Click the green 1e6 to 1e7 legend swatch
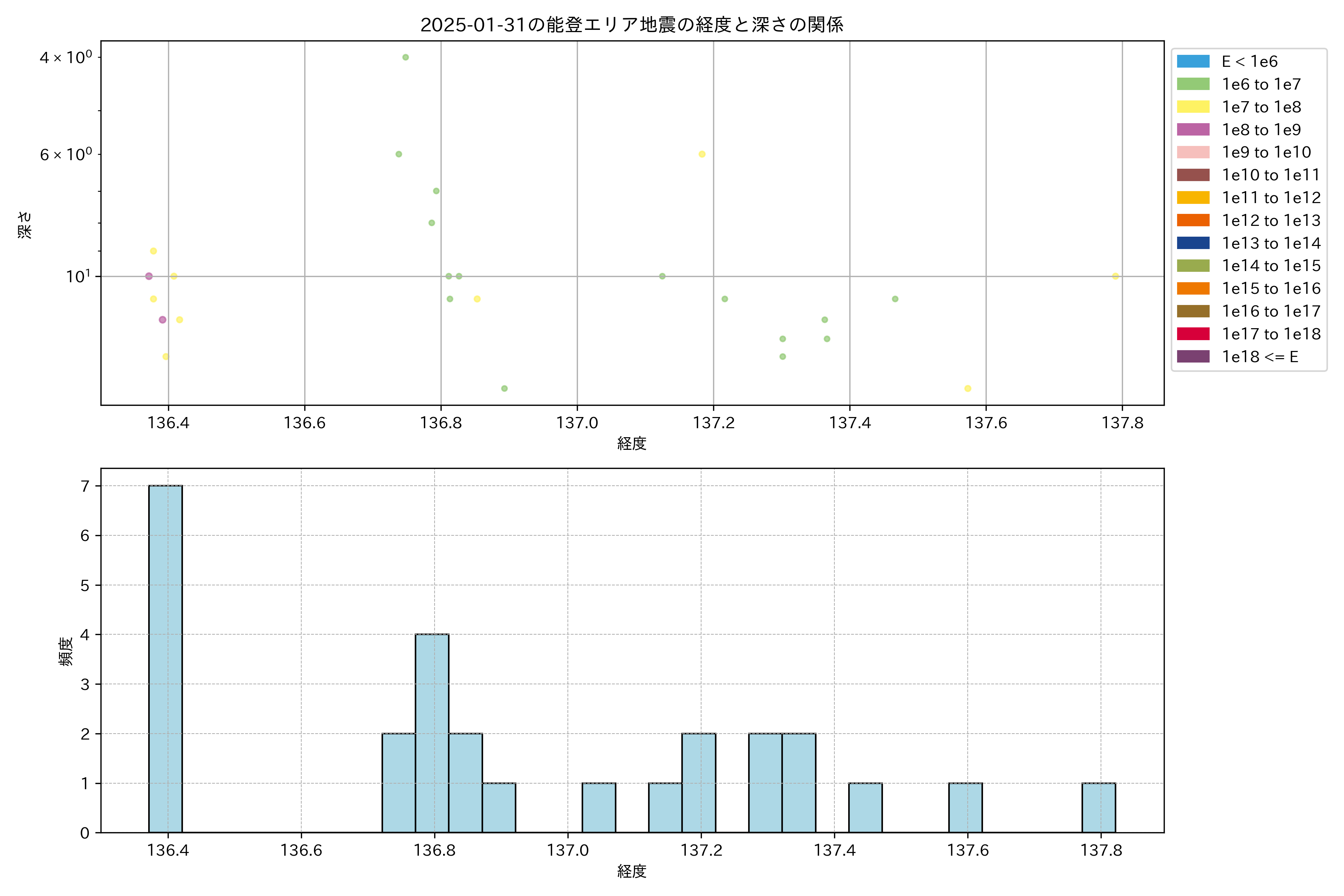The image size is (1344, 896). (x=1193, y=84)
